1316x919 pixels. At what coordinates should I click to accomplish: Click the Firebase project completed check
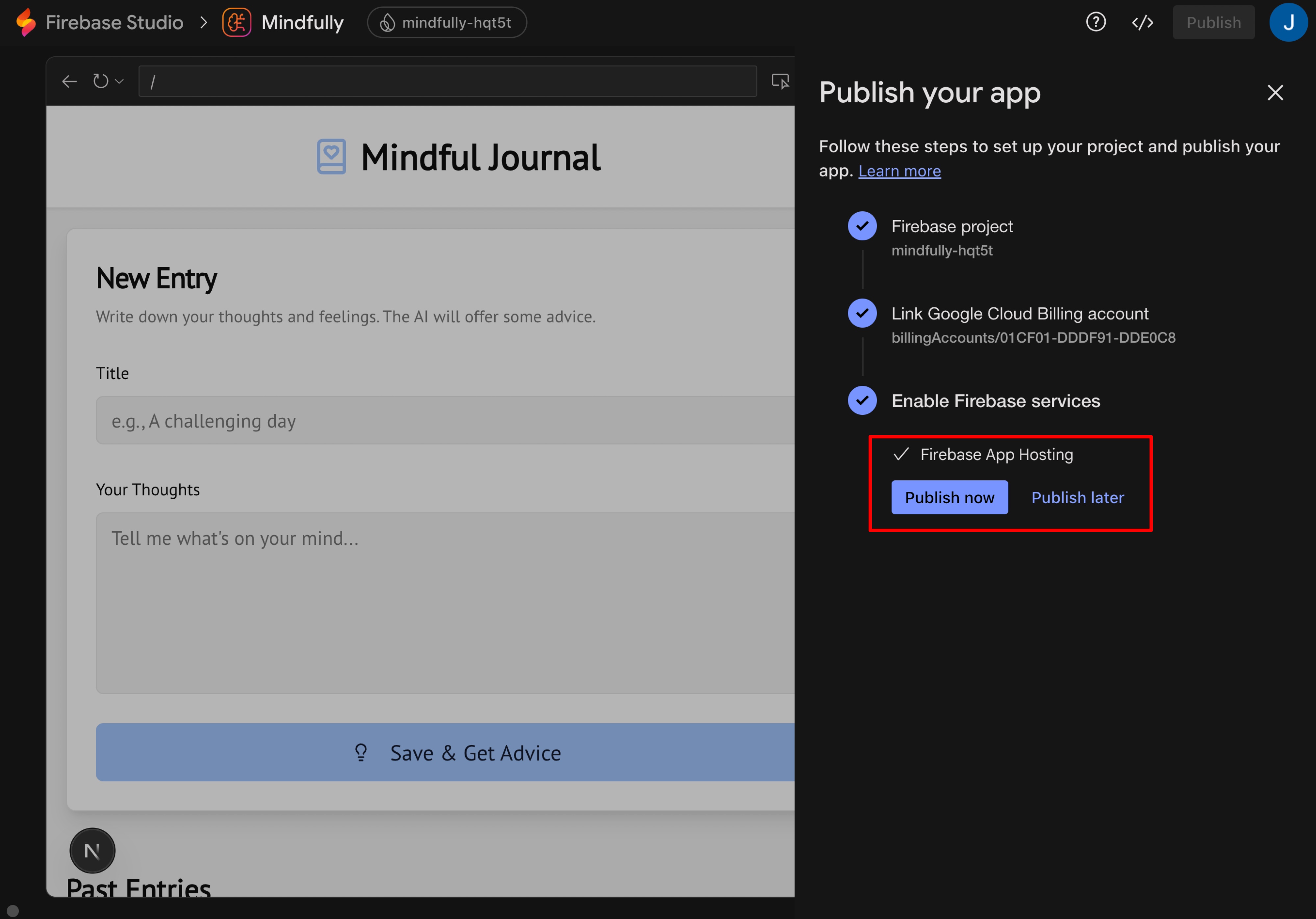(x=862, y=226)
